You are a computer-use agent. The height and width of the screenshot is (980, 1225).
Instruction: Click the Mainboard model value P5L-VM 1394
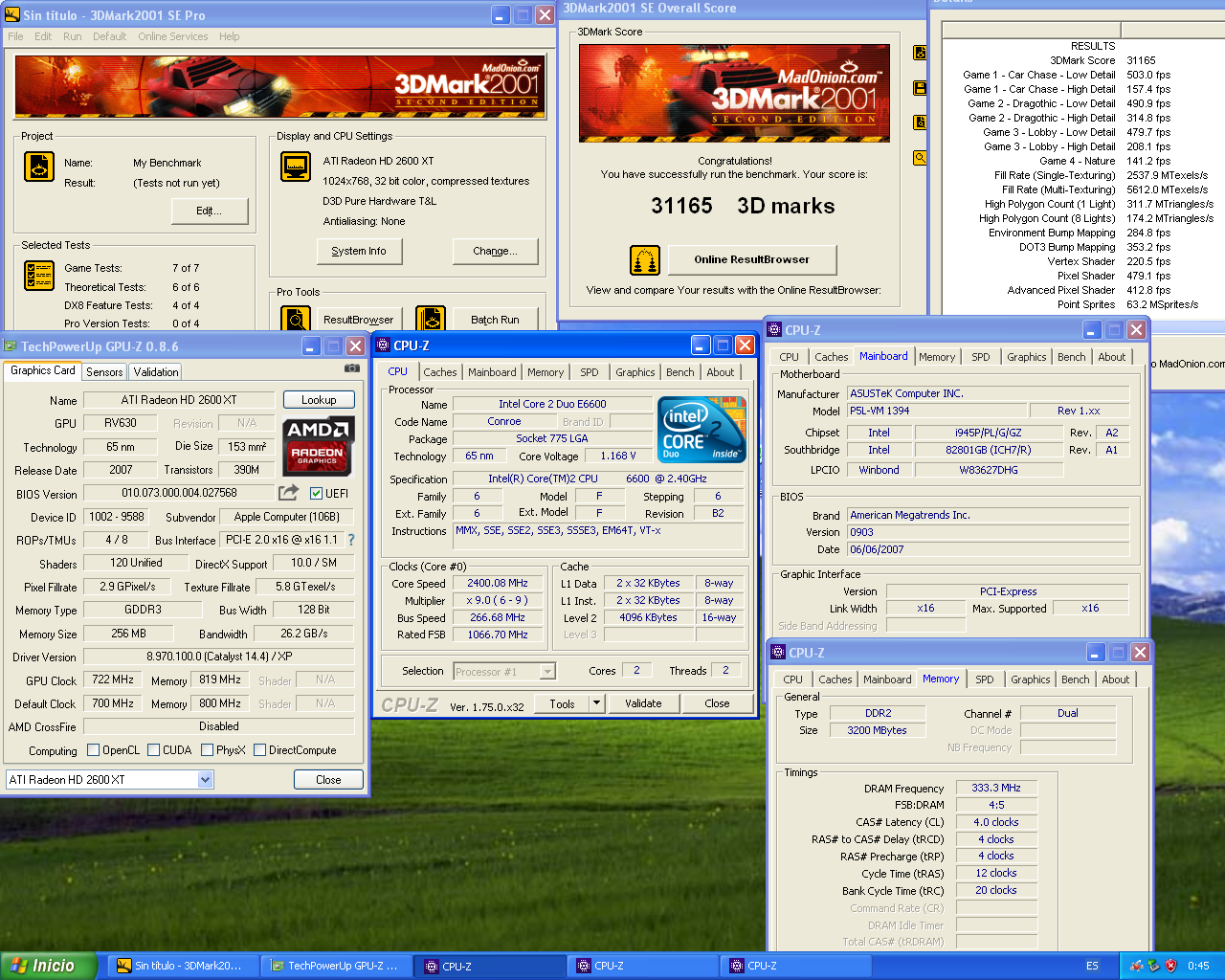[x=937, y=411]
